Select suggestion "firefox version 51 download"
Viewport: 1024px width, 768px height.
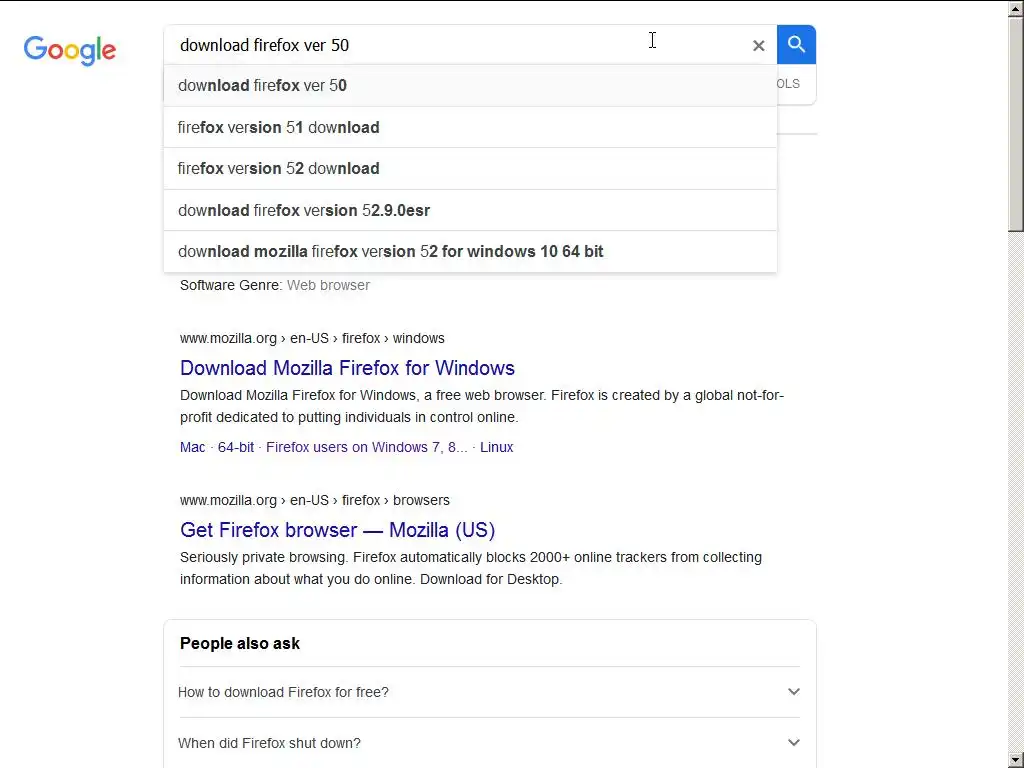[470, 127]
